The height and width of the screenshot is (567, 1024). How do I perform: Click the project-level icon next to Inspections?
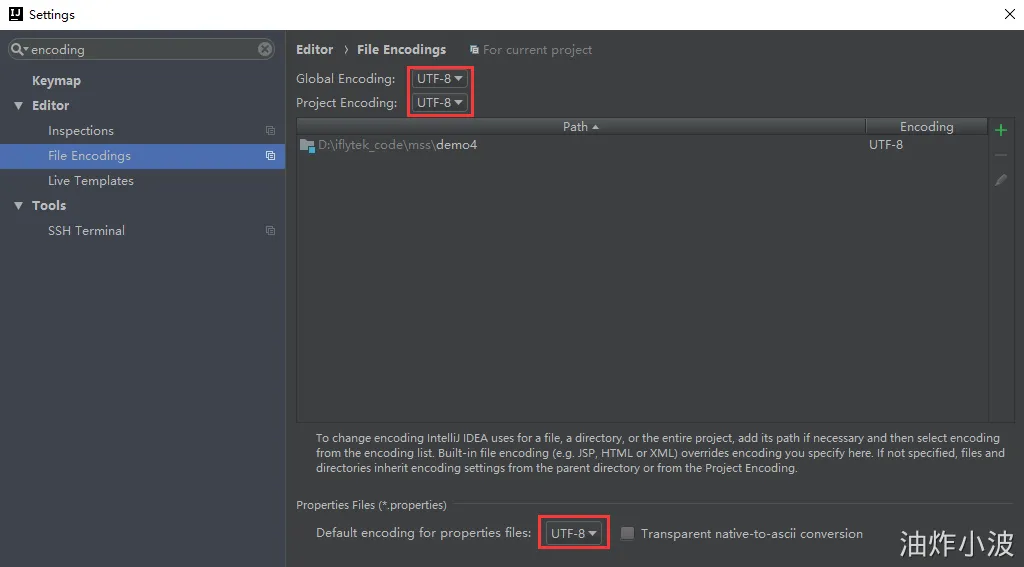[x=270, y=131]
